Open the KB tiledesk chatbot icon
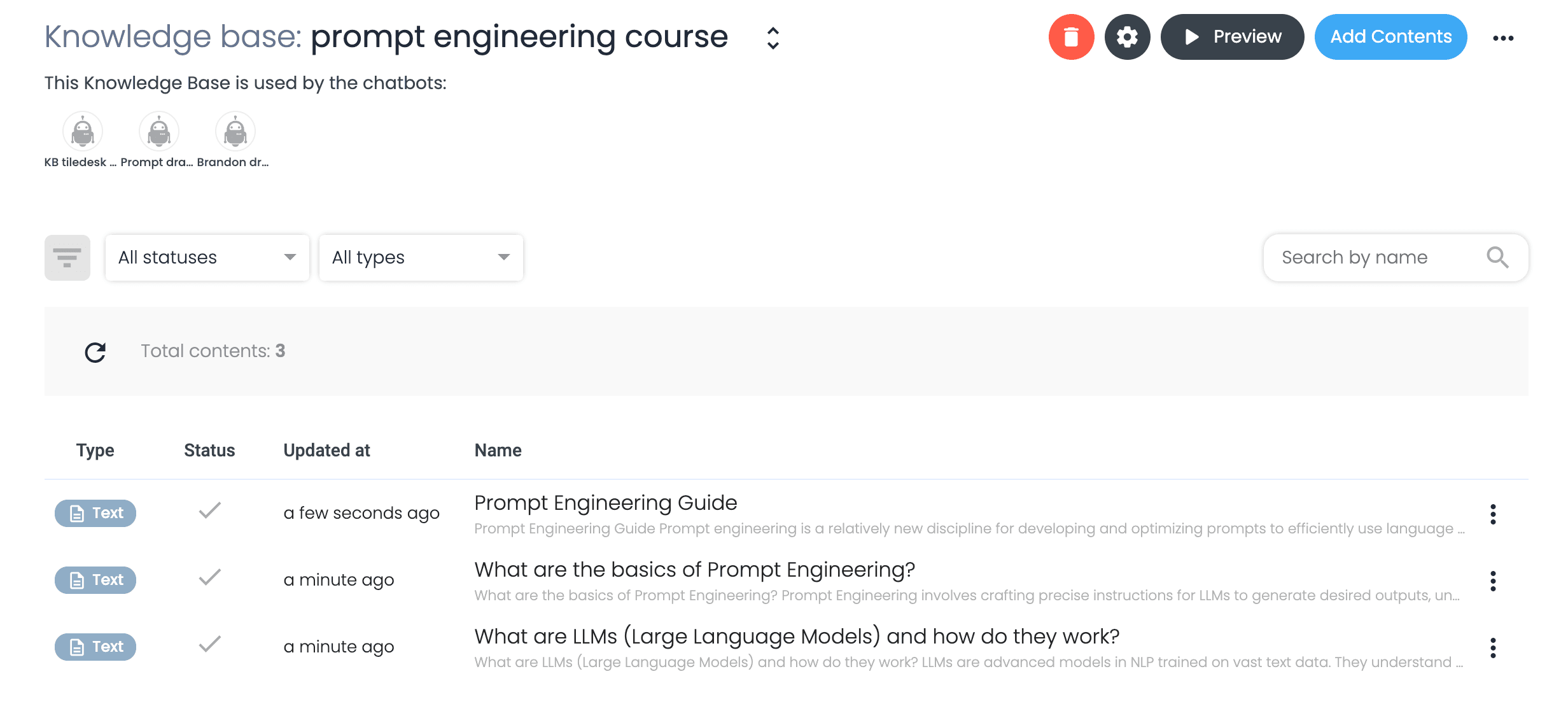 pyautogui.click(x=83, y=132)
